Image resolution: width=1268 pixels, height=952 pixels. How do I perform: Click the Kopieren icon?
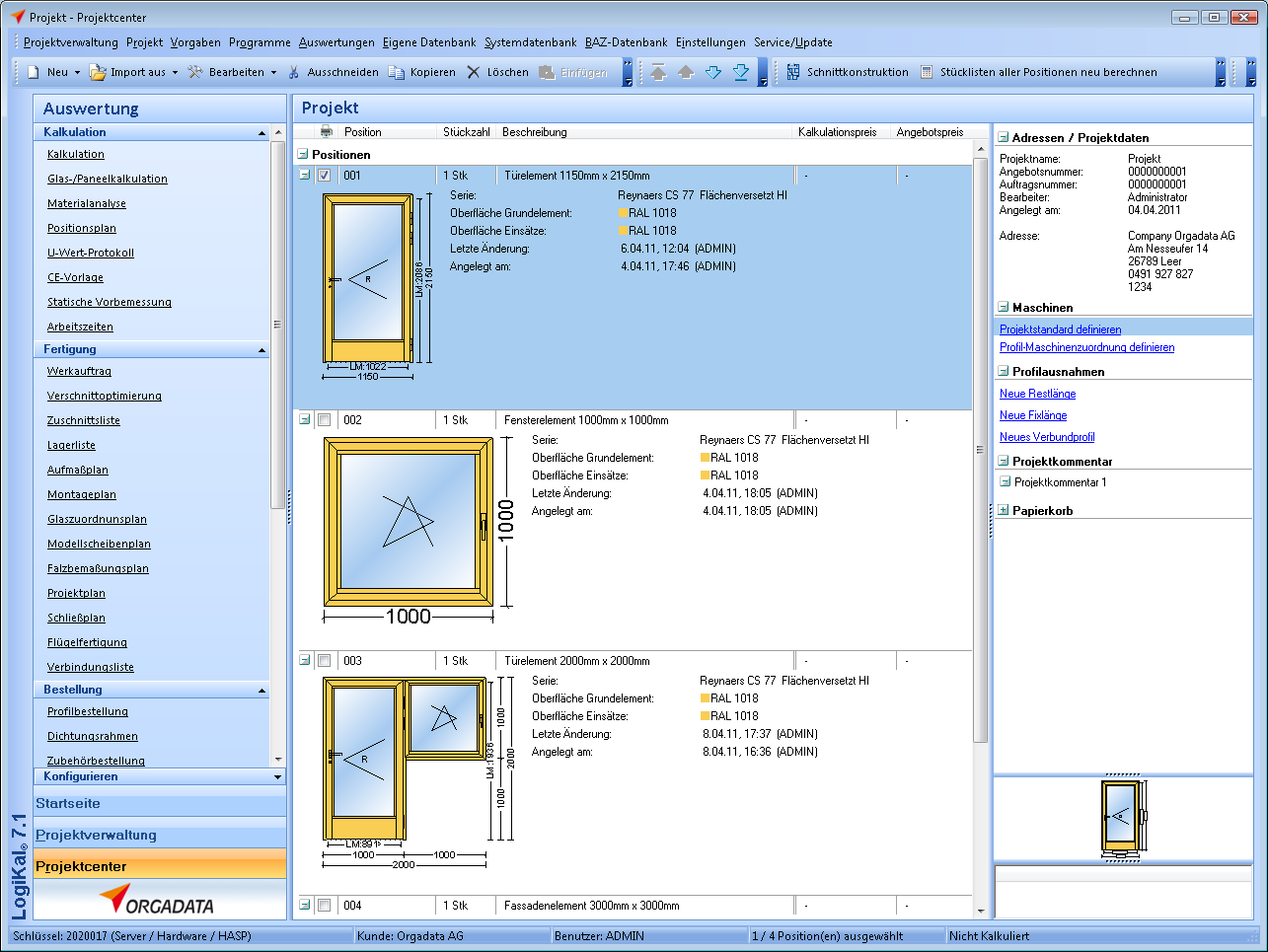[397, 72]
